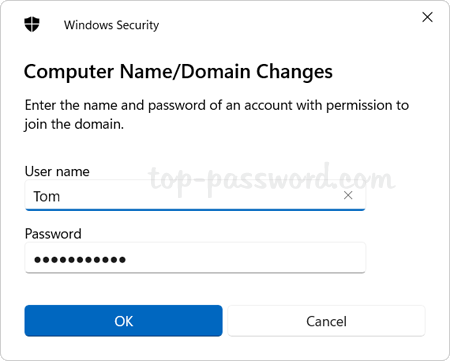Viewport: 450px width, 361px height.
Task: Click the Computer Name/Domain Changes heading
Action: click(178, 72)
